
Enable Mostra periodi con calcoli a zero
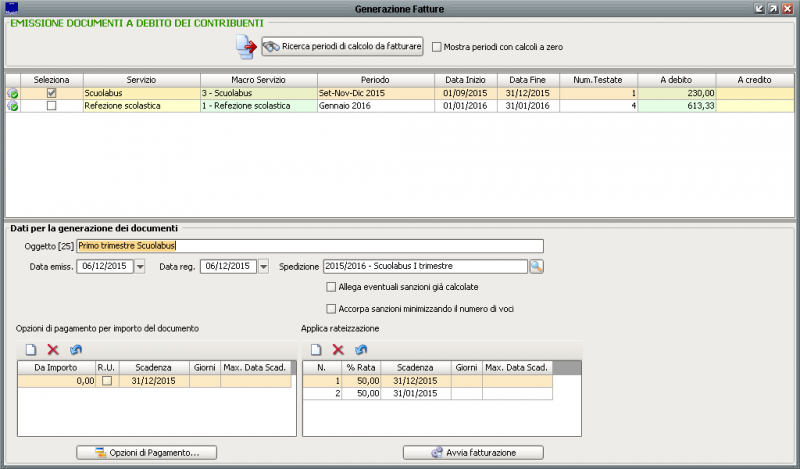436,47
